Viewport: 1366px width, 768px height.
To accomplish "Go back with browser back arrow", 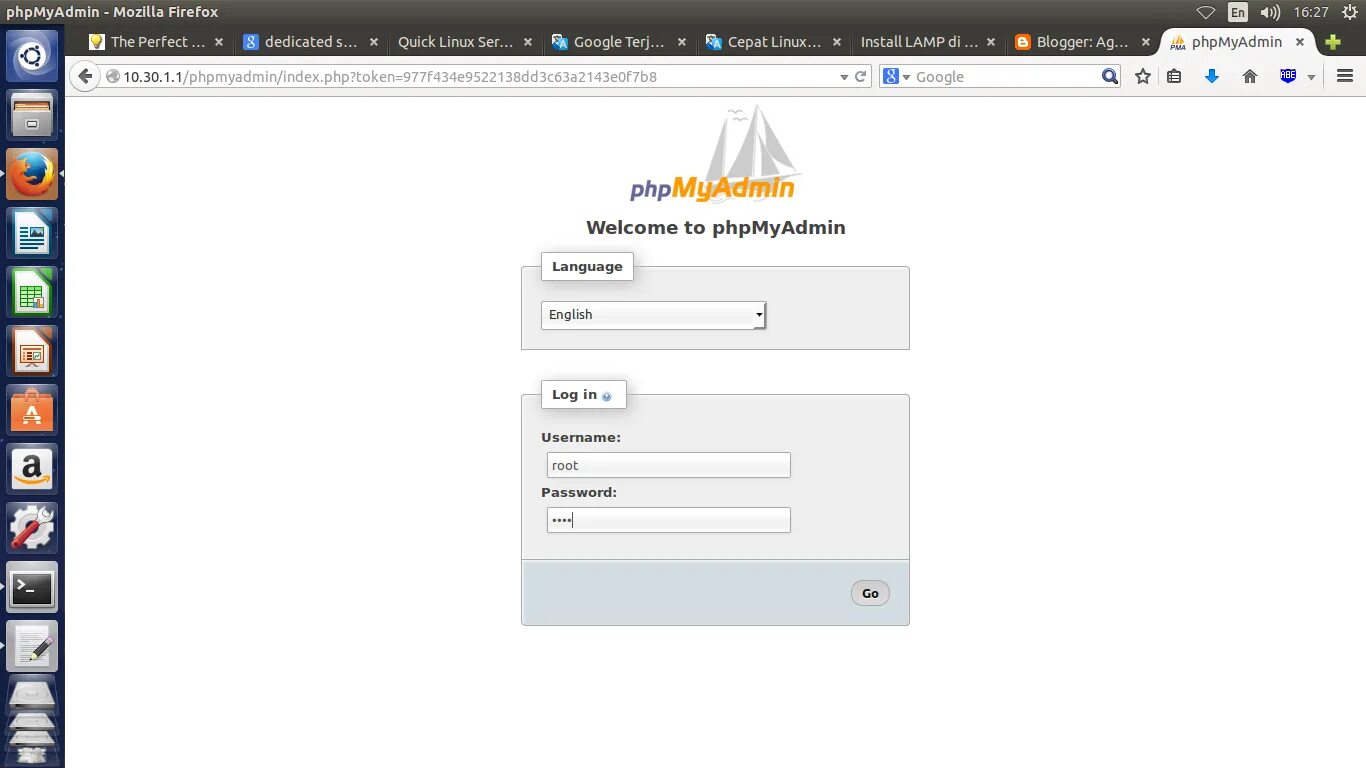I will coord(85,77).
